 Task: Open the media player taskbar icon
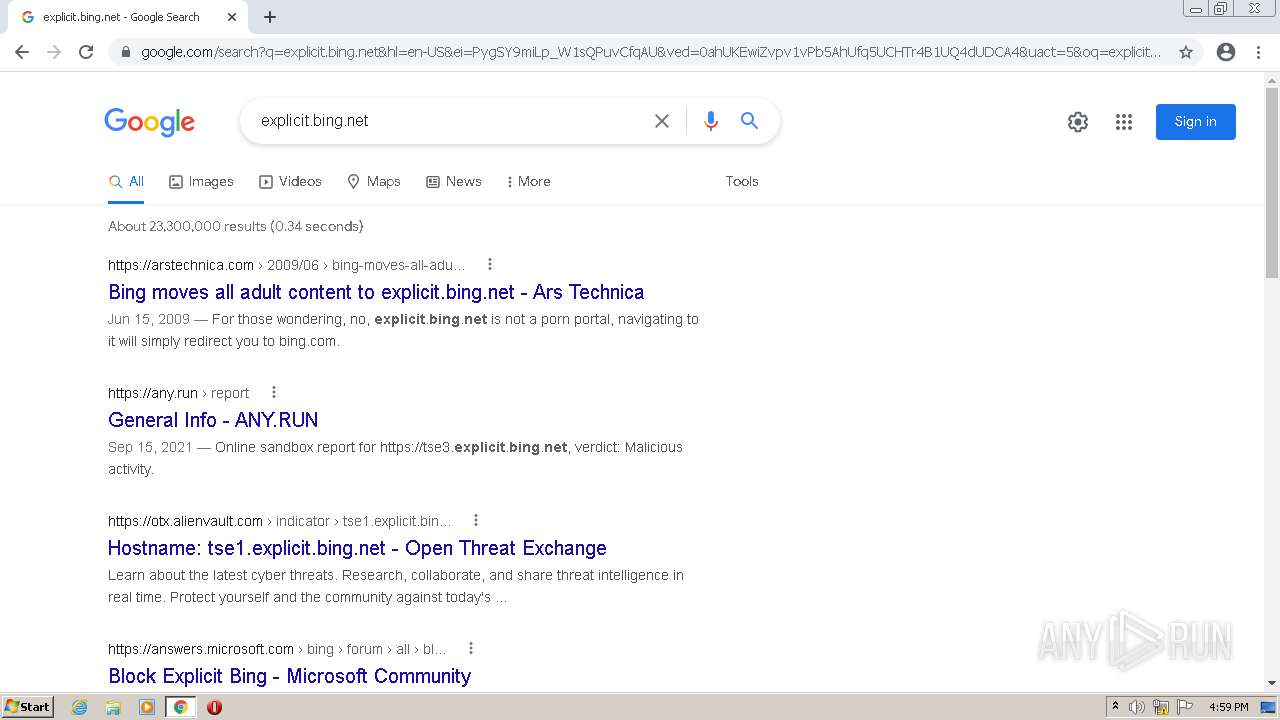147,707
